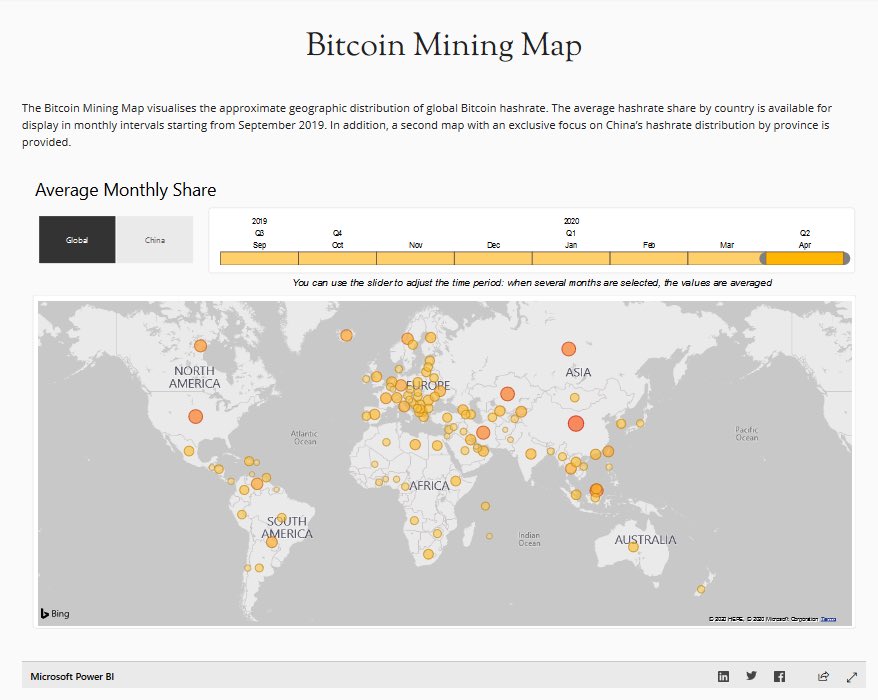The width and height of the screenshot is (878, 700).
Task: Click the large orange bubble over China
Action: coord(575,423)
